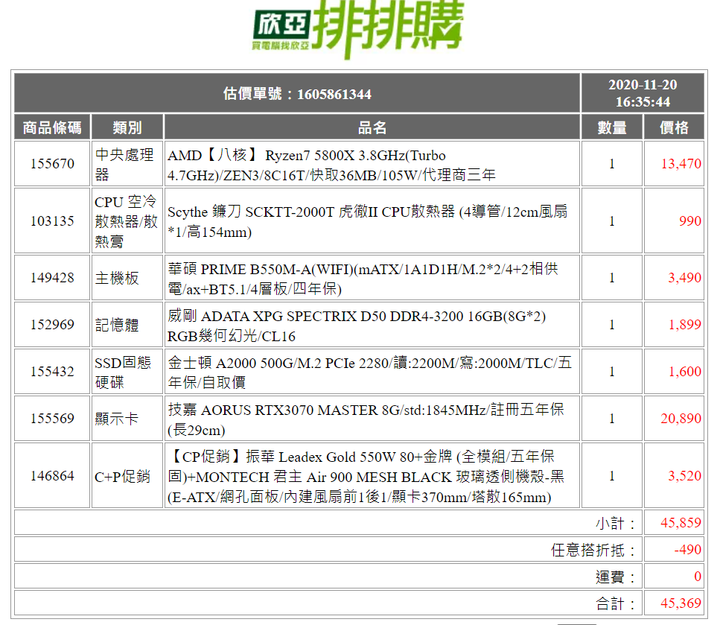Select the 金士頓 A2000 500G product name
The image size is (720, 625).
[x=370, y=372]
